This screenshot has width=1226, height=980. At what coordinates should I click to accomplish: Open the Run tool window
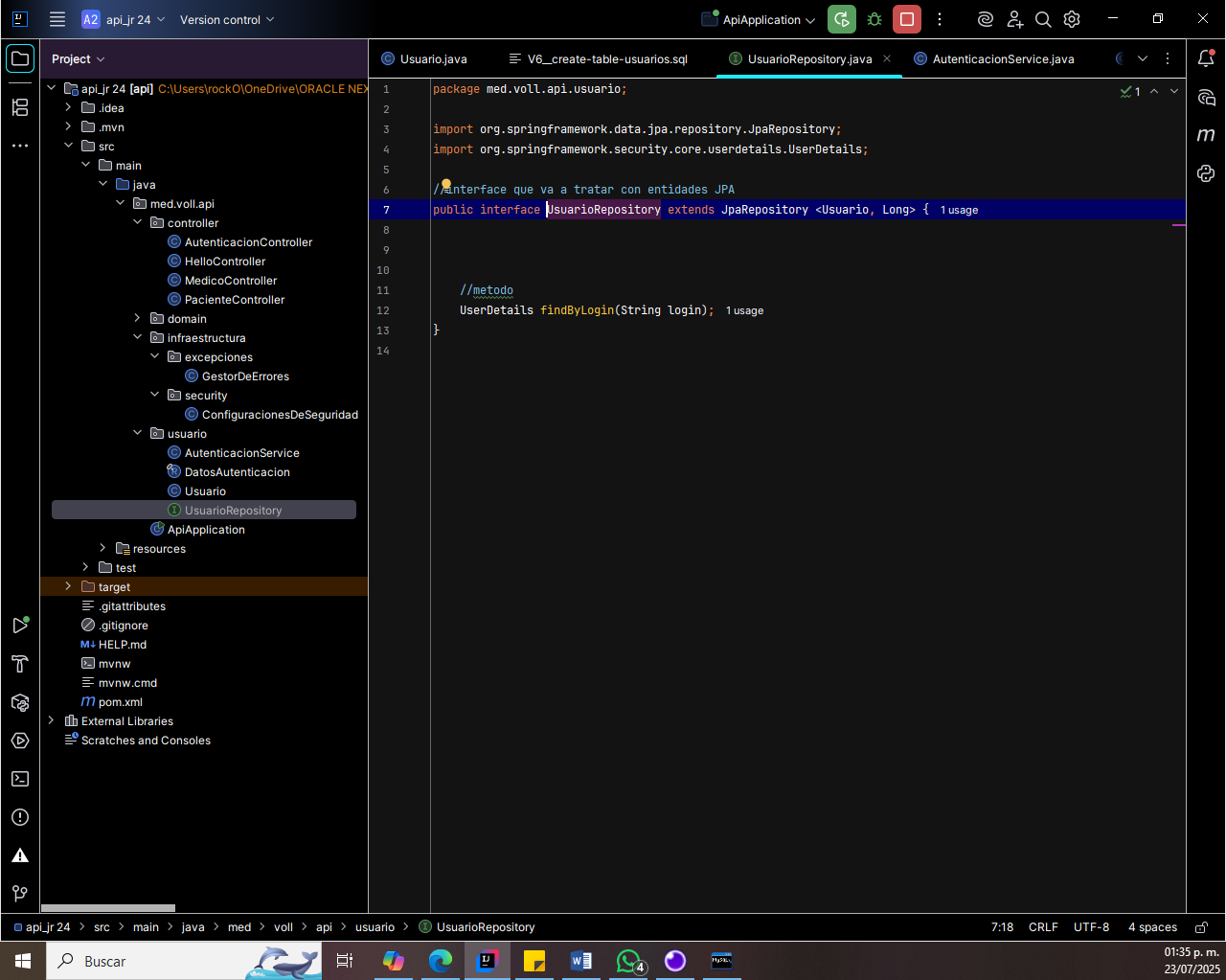20,626
